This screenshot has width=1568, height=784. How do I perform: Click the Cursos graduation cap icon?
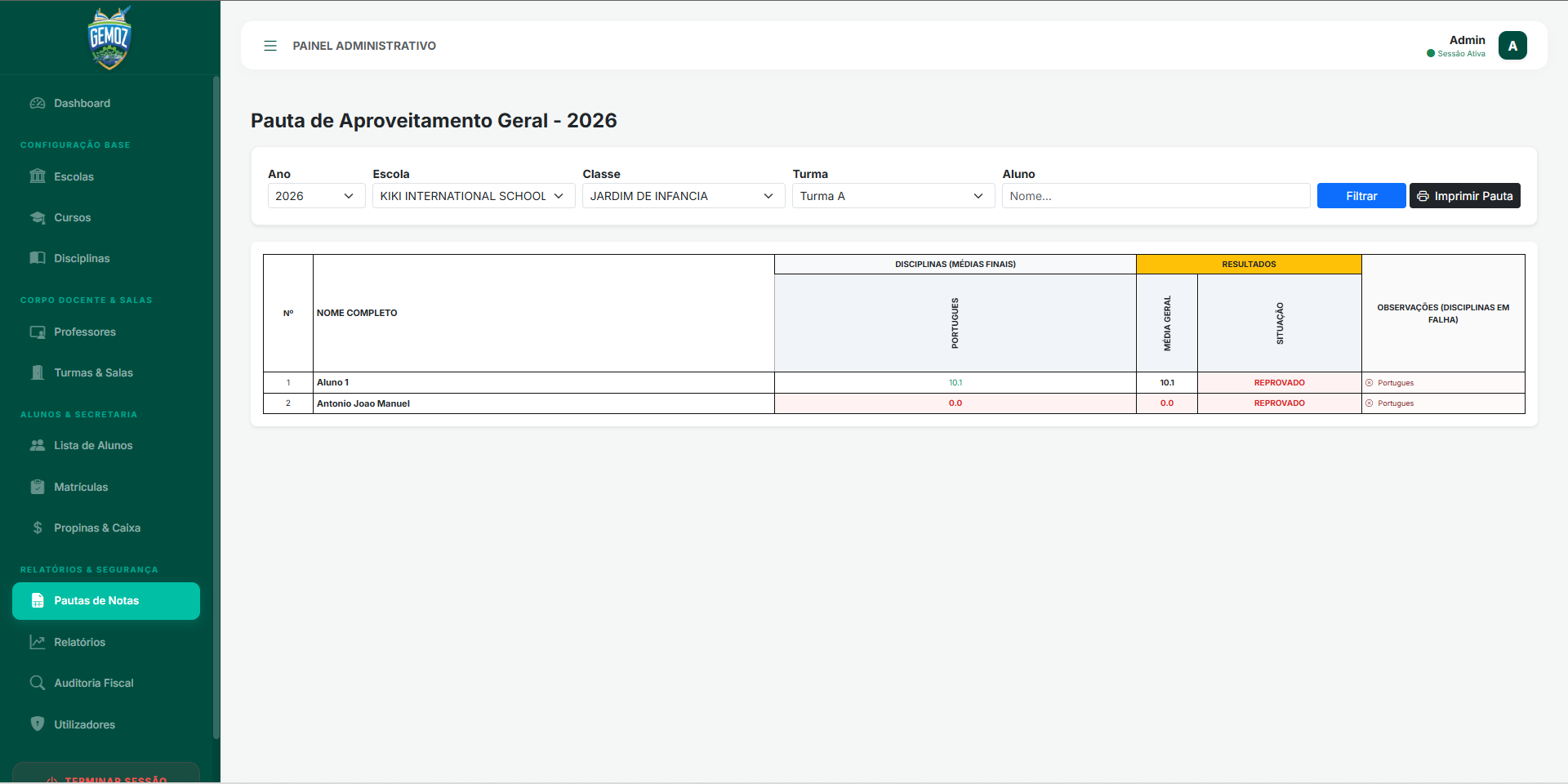(x=38, y=217)
